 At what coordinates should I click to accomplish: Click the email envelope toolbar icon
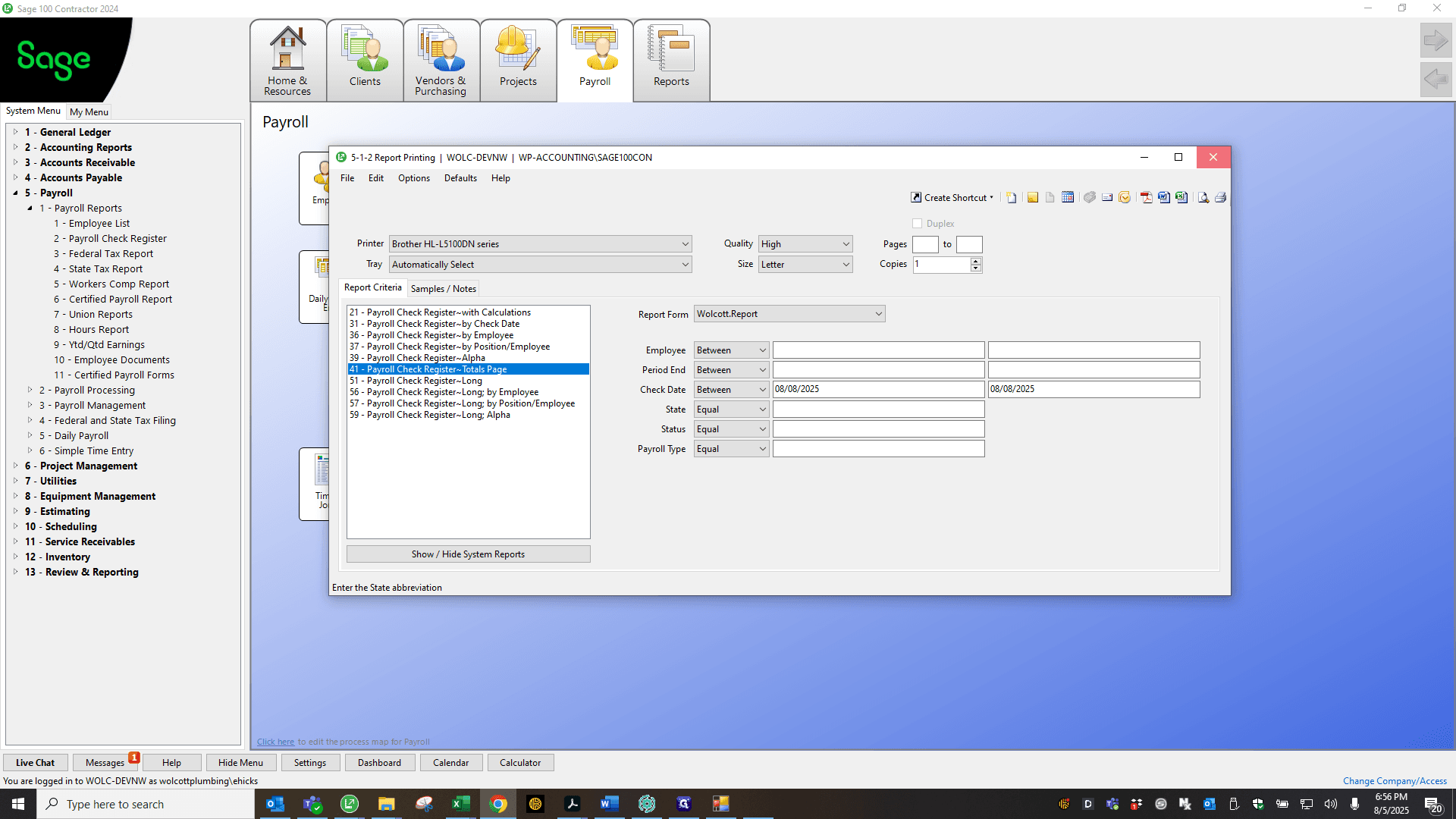(1107, 198)
